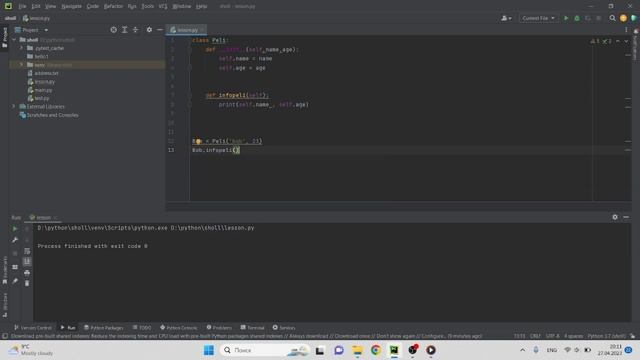This screenshot has height=360, width=640.
Task: Hide the Run panel with minus icon
Action: pos(626,217)
